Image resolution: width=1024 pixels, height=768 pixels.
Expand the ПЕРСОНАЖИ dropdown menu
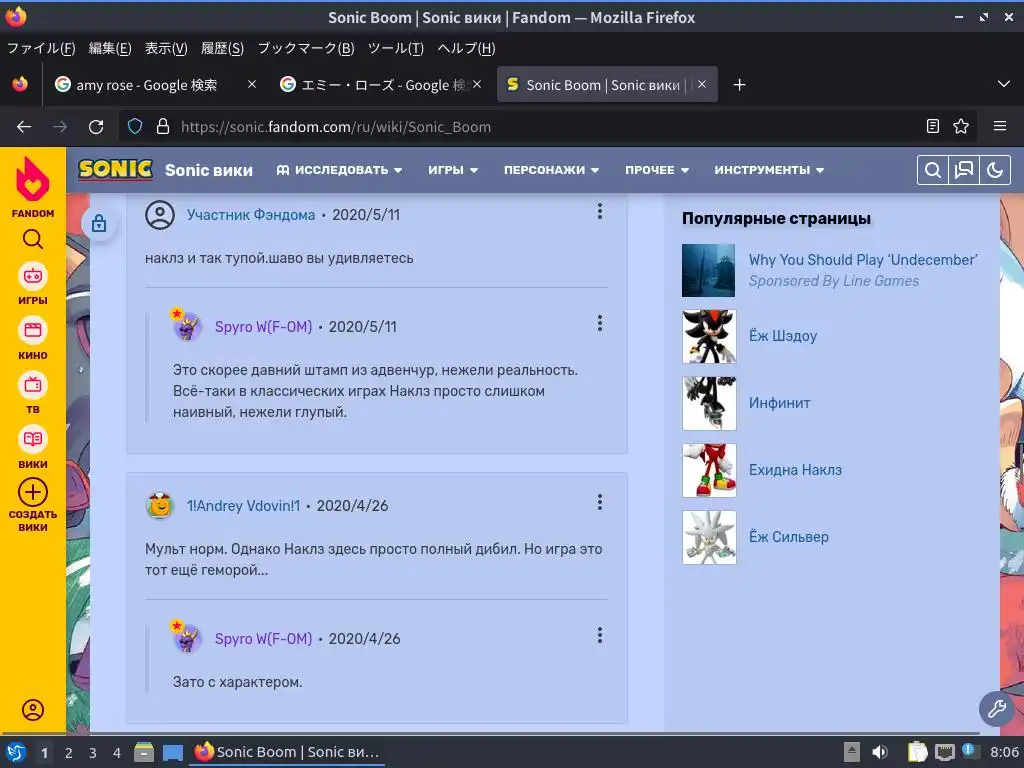[551, 170]
